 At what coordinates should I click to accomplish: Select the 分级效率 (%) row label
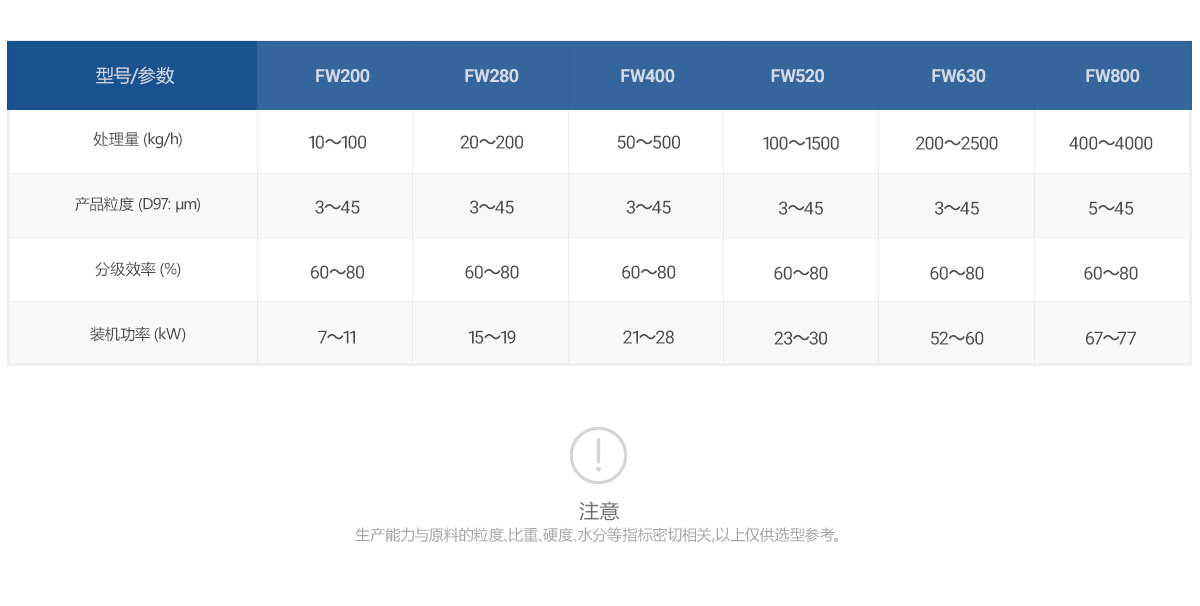click(138, 270)
